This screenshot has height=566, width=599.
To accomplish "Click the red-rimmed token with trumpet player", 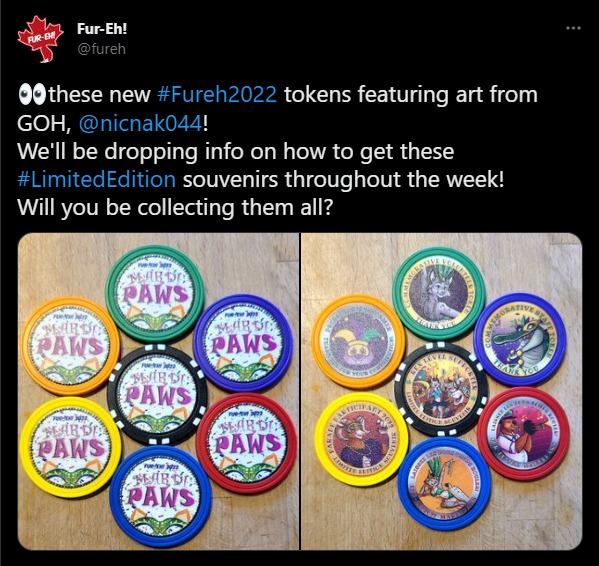I will tap(523, 433).
